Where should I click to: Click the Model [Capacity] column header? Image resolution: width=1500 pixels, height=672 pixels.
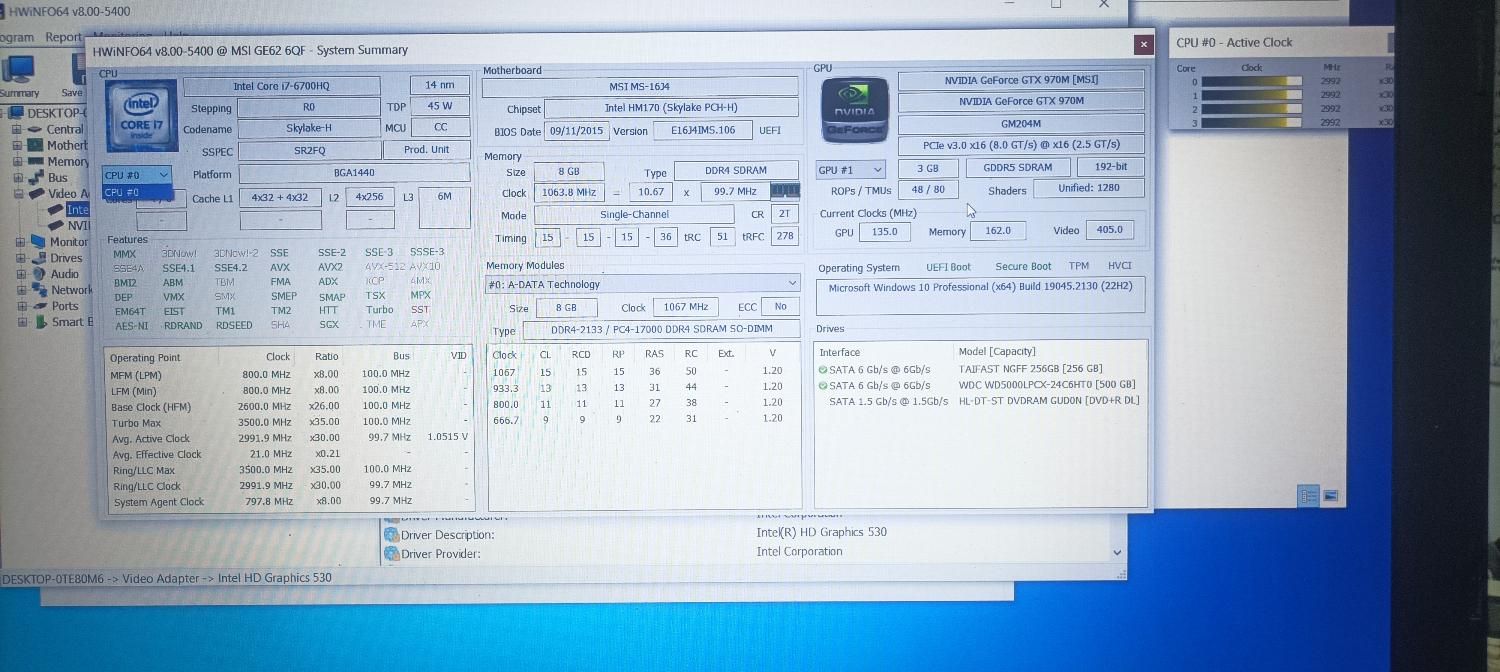pyautogui.click(x=997, y=351)
